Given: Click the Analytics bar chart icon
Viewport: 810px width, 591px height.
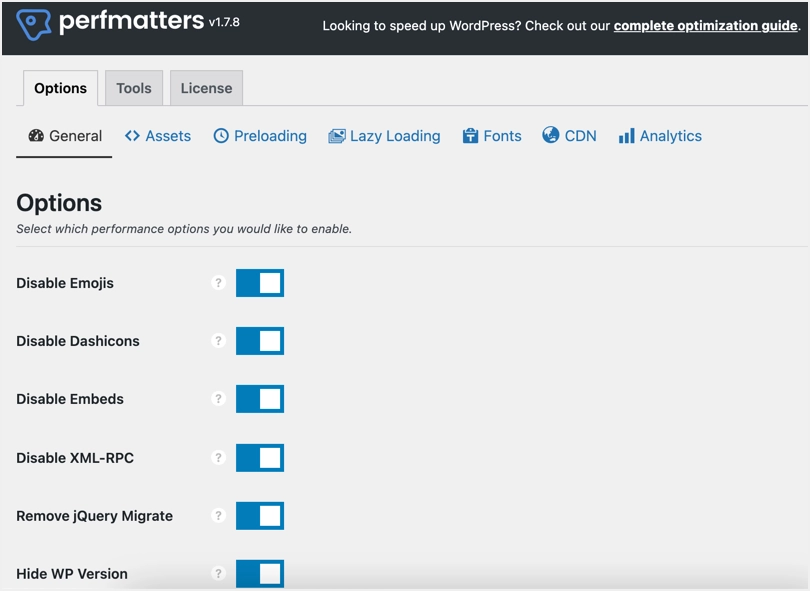Looking at the screenshot, I should coord(626,136).
